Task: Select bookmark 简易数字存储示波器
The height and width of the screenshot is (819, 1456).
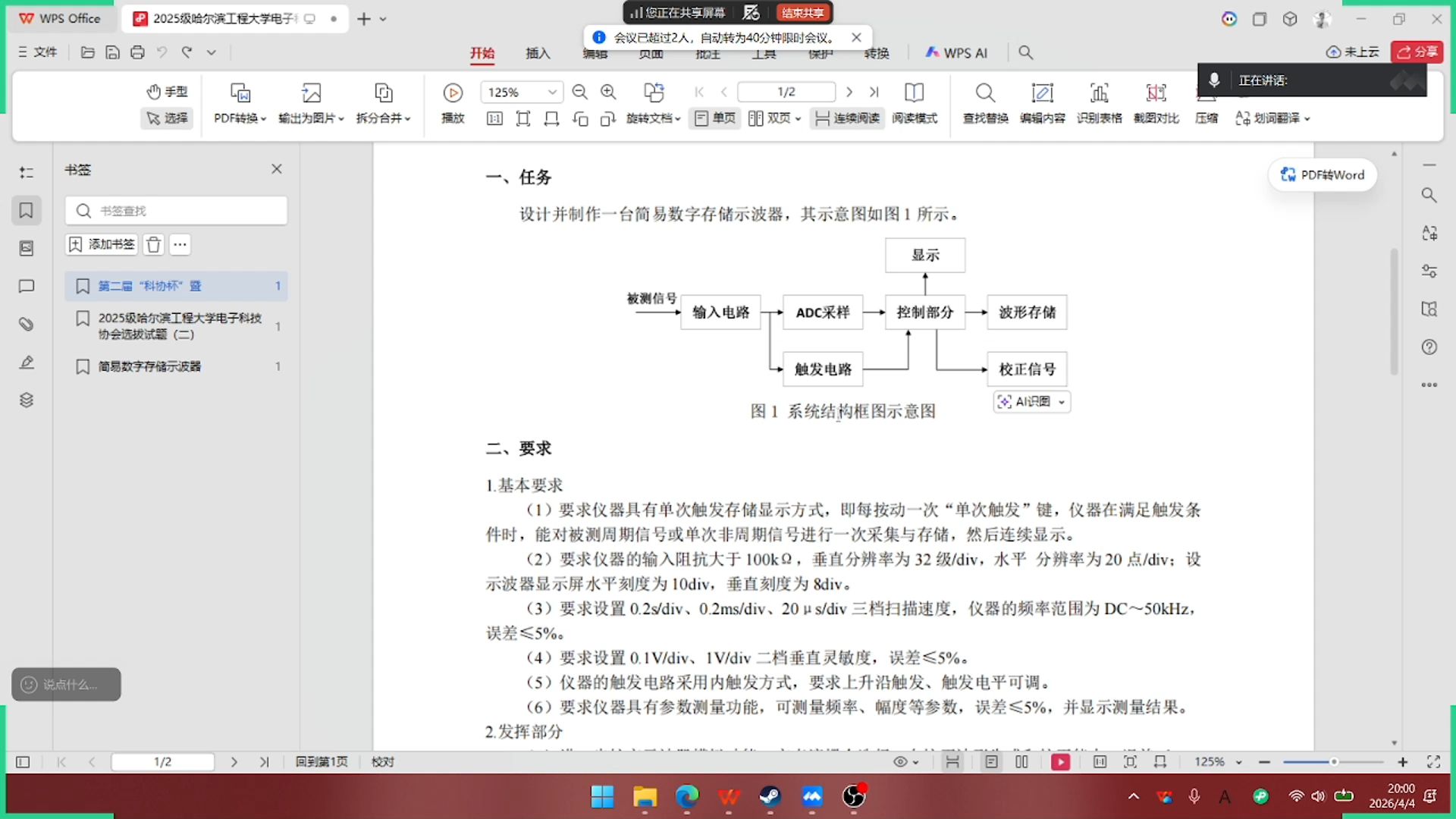Action: [x=176, y=366]
